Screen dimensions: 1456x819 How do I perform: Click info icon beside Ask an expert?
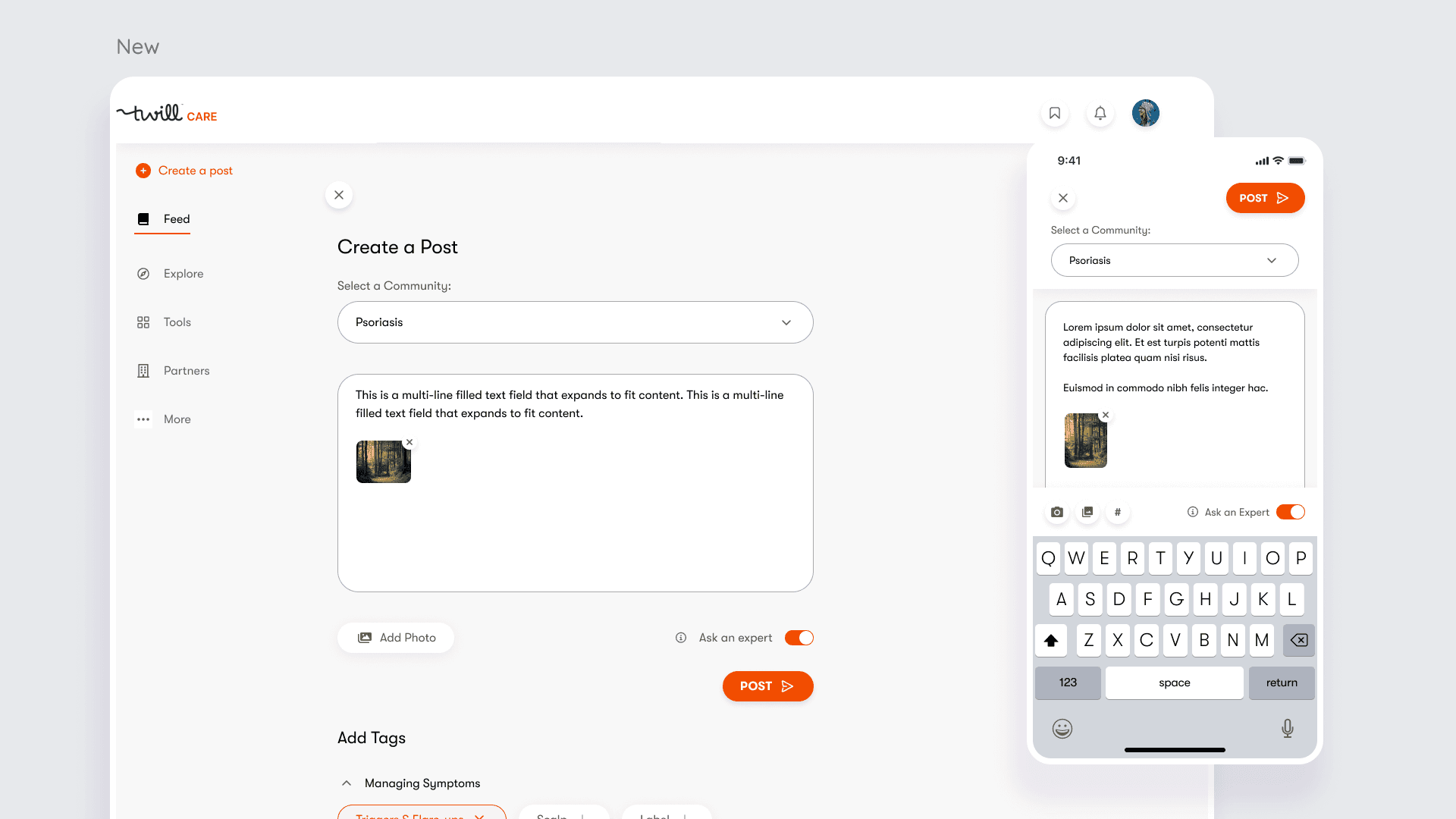click(681, 638)
